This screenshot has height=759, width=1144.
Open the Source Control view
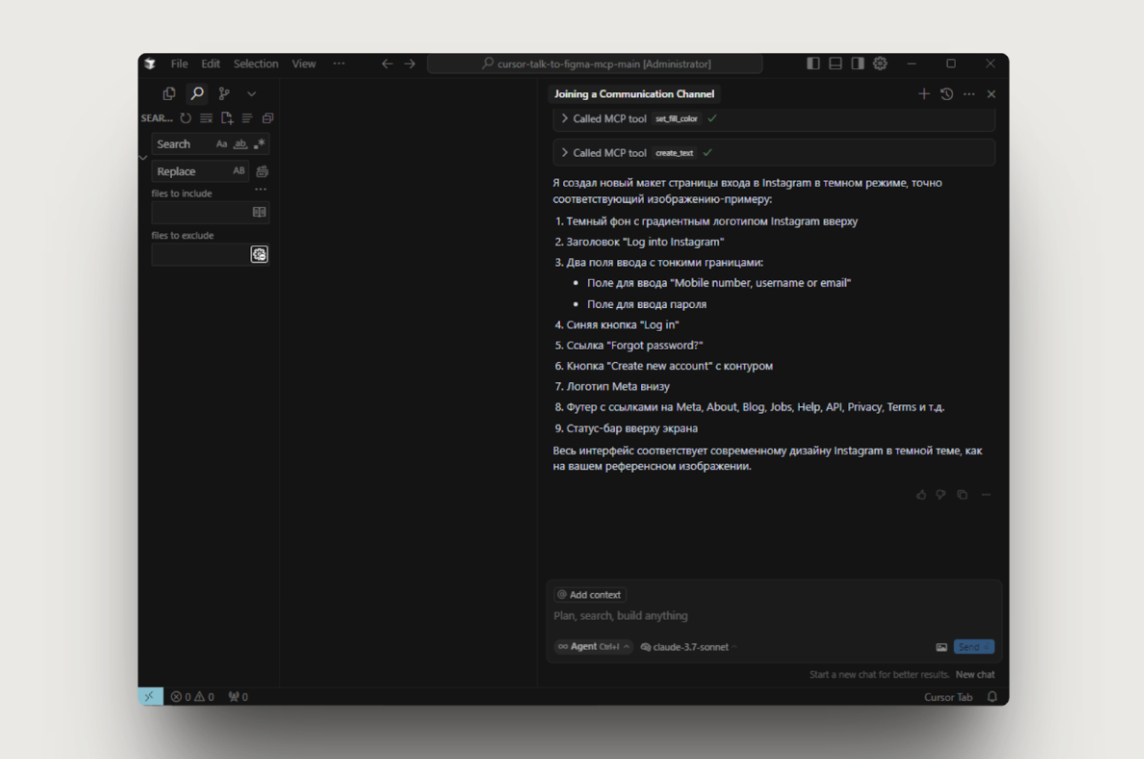point(224,93)
